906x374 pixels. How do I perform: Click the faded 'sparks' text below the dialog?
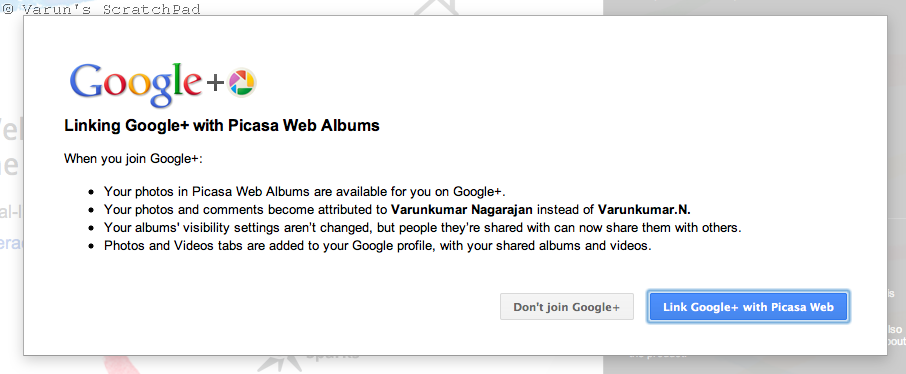(x=332, y=356)
